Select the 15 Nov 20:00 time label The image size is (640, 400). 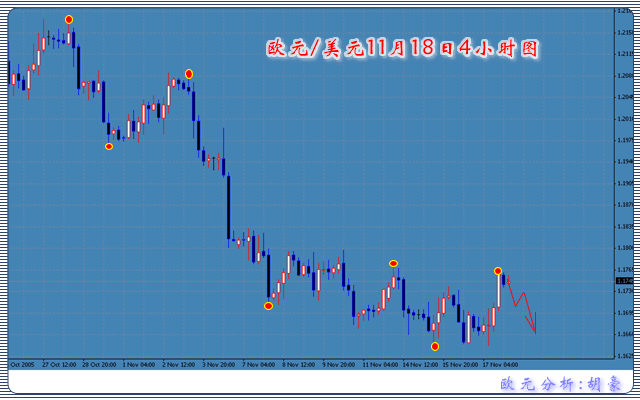tap(460, 364)
